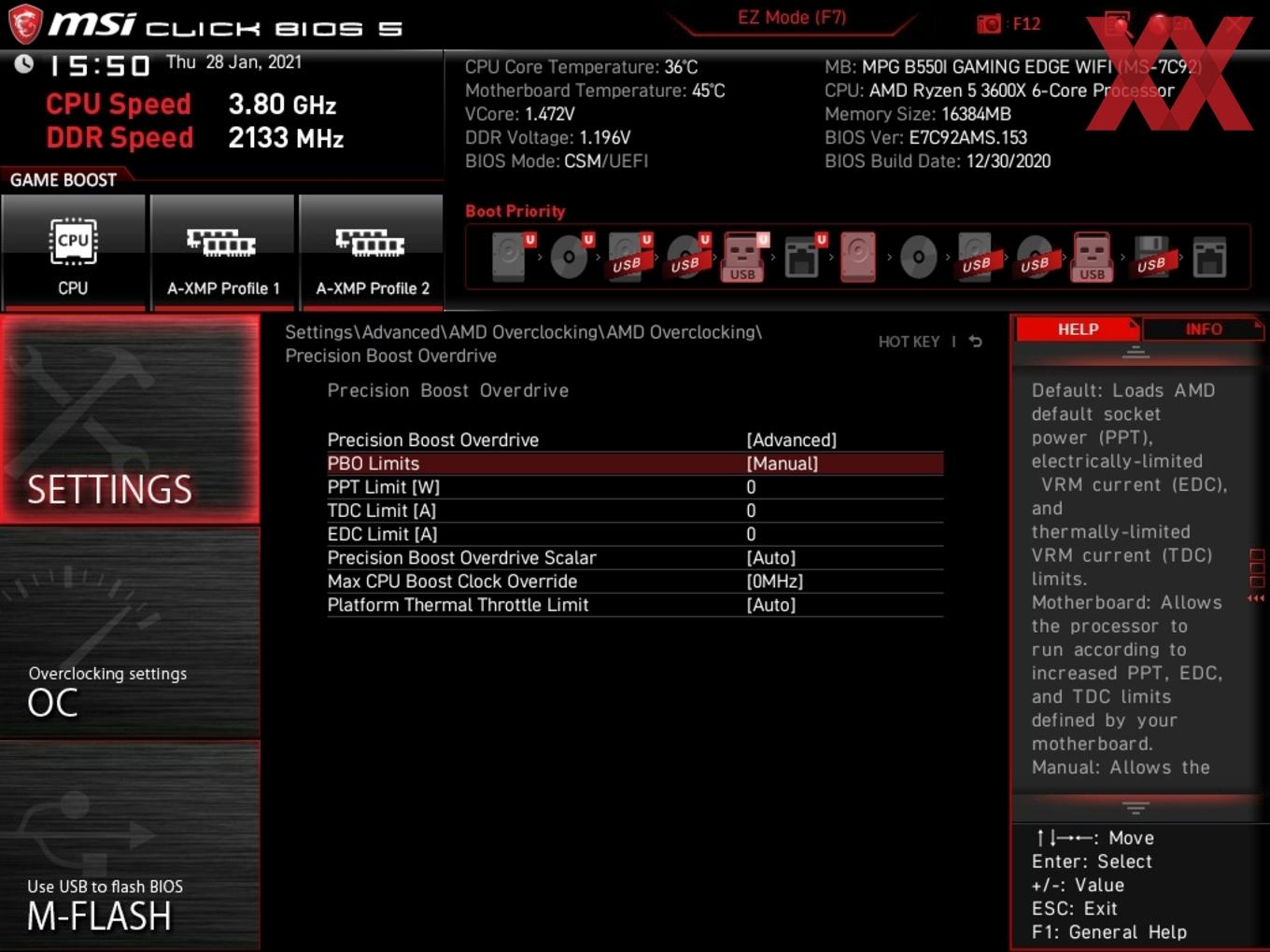Select the UEFI CD/DVD boot device icon
This screenshot has width=1270, height=952.
point(571,257)
